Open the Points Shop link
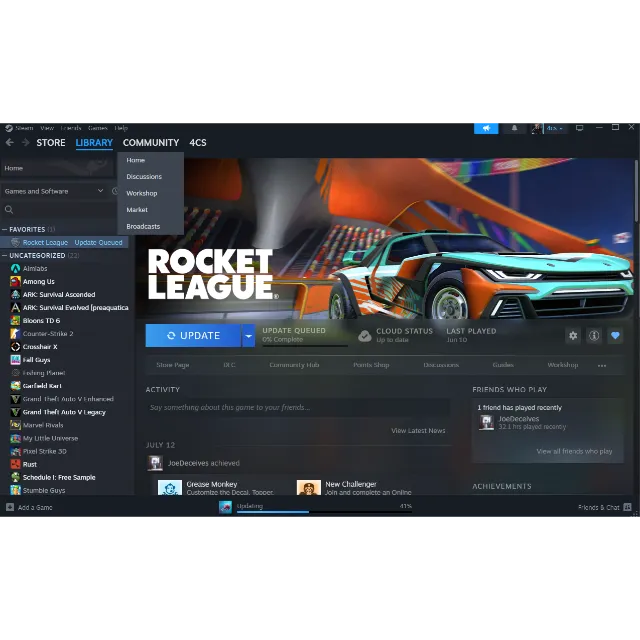Image resolution: width=640 pixels, height=640 pixels. (x=371, y=365)
